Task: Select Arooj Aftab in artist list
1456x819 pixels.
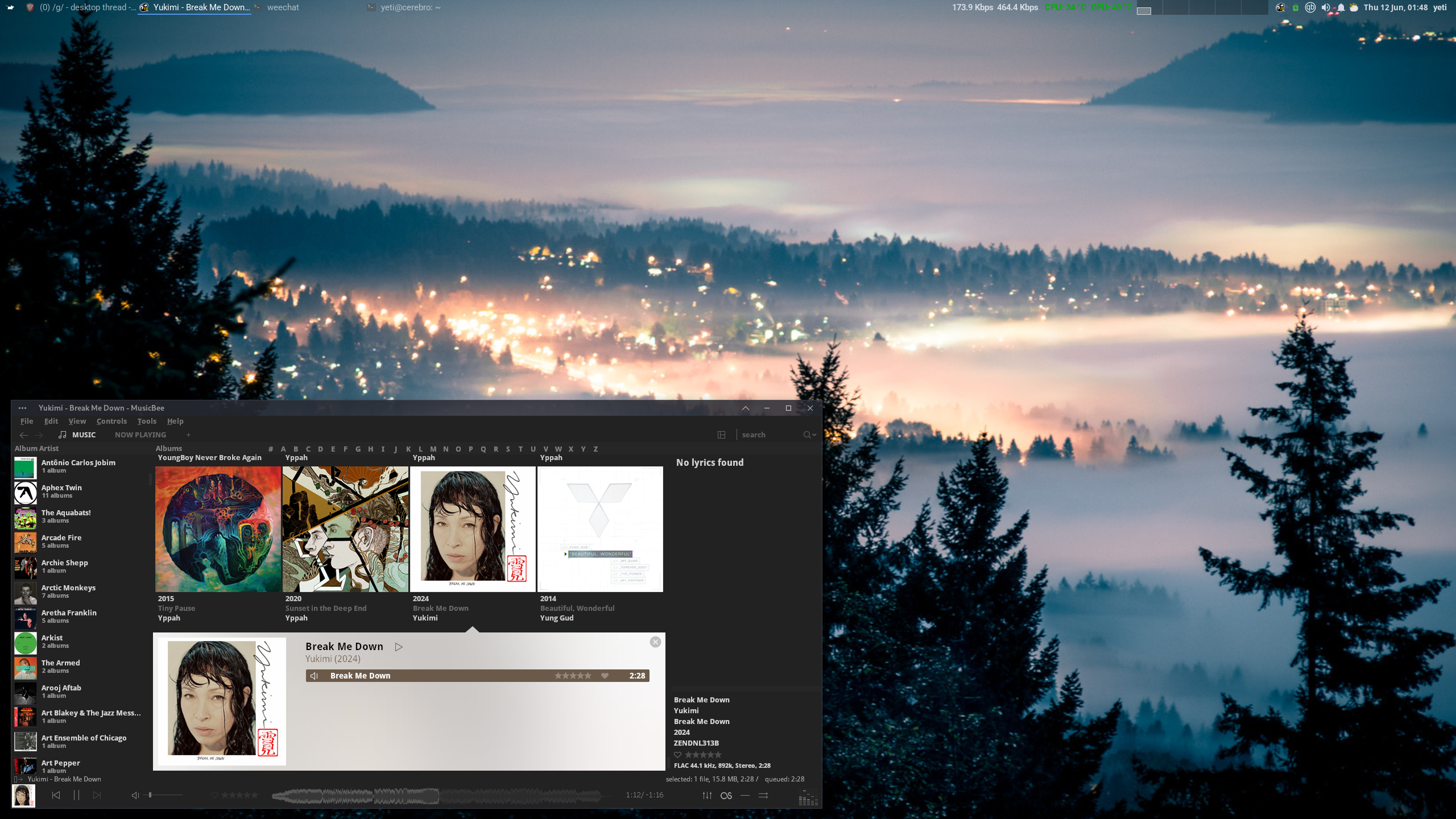Action: coord(80,692)
